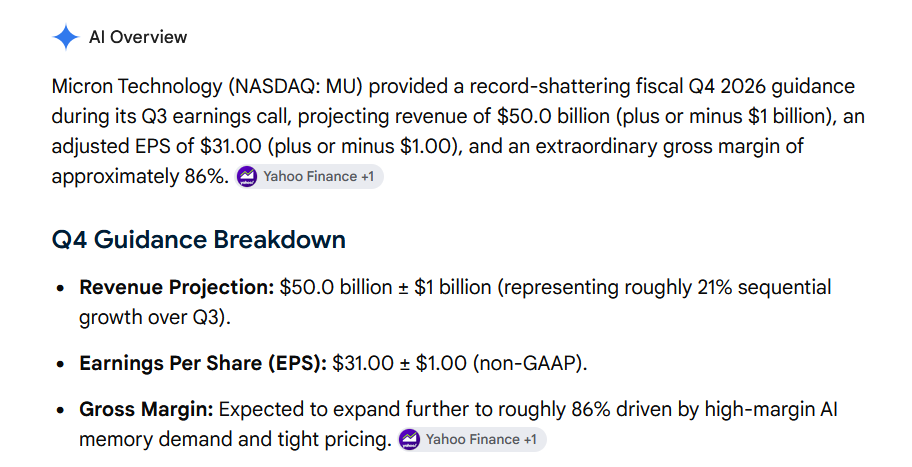Click the bullet dot before Revenue Projection
The width and height of the screenshot is (912, 467).
point(60,288)
